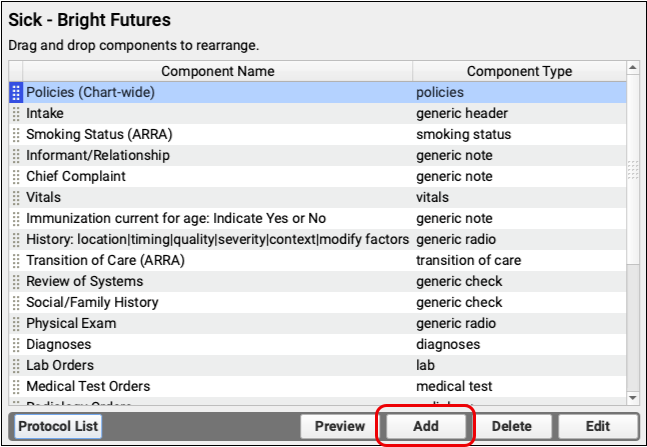
Task: Click drag handle beside Review of Systems
Action: 16,282
